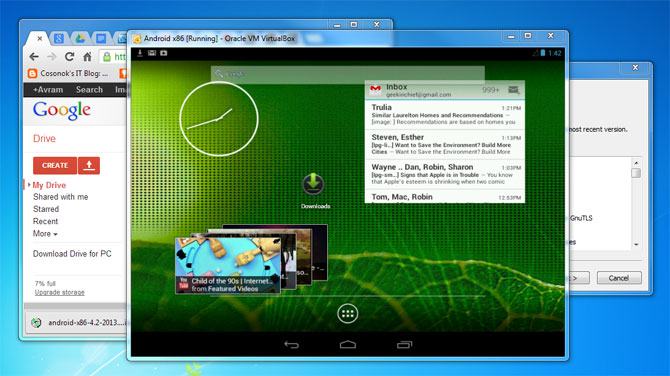Open the Steven, Esther email

click(444, 144)
